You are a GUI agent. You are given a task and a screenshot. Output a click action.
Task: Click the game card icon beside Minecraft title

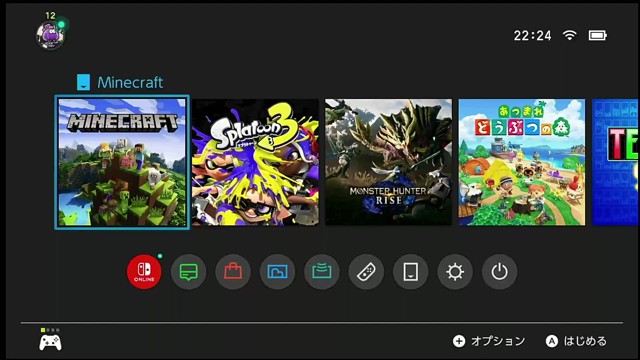83,82
